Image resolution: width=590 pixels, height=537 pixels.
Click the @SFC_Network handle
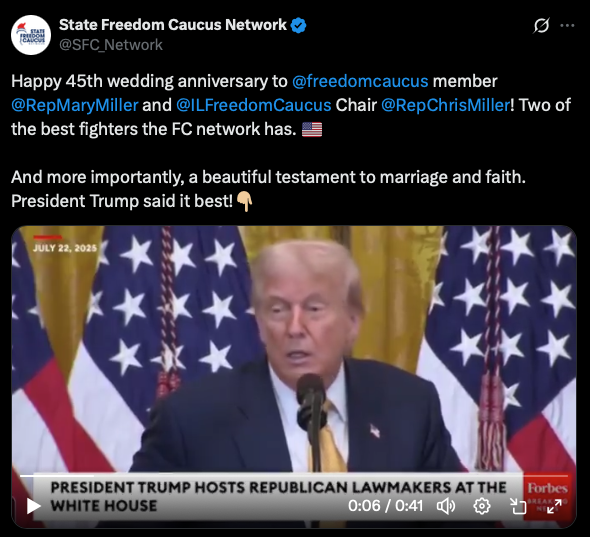pyautogui.click(x=111, y=45)
